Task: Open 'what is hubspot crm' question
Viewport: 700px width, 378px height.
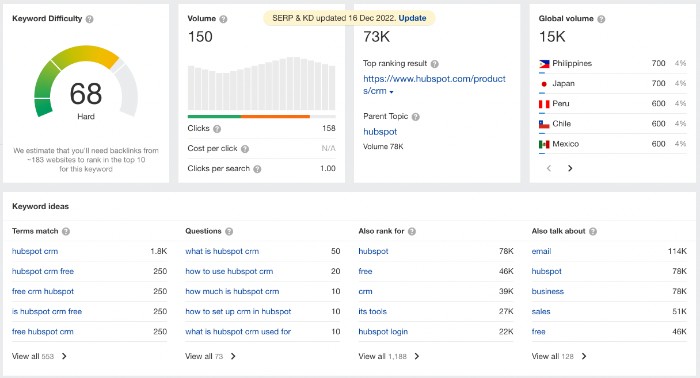Action: click(x=222, y=251)
